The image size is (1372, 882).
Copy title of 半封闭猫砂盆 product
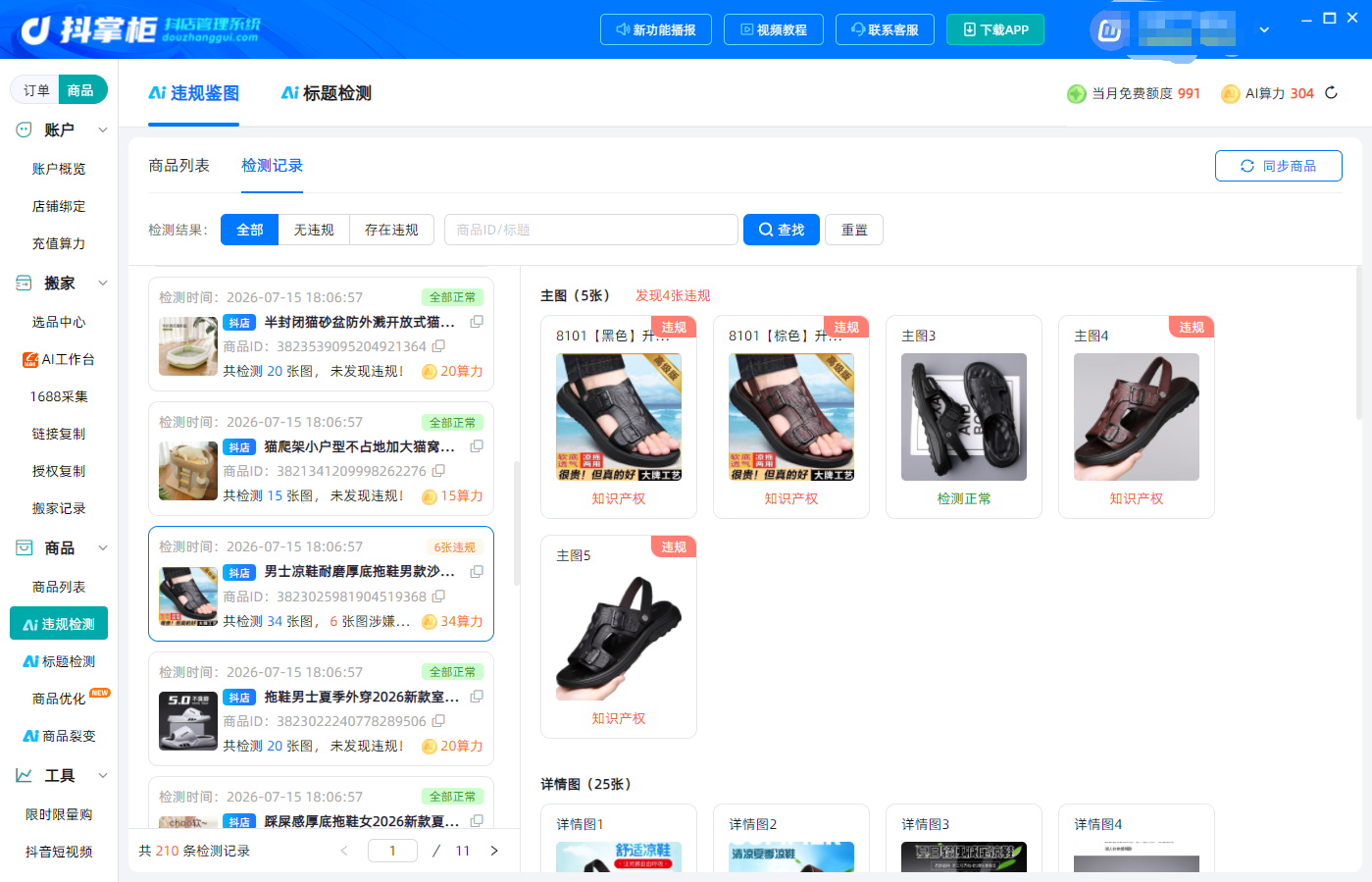pyautogui.click(x=477, y=322)
